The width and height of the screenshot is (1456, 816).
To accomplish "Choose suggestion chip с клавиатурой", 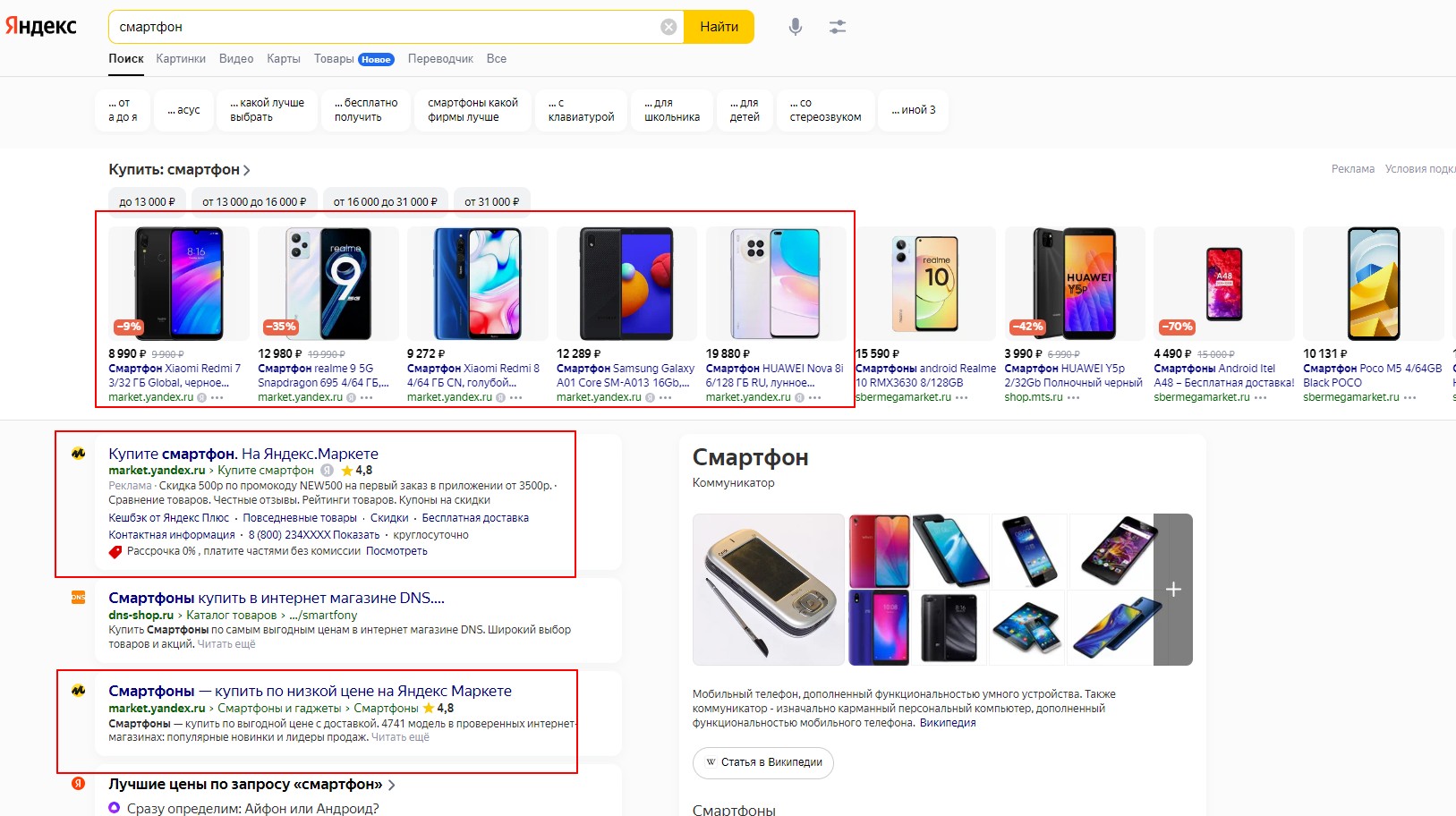I will coord(581,110).
